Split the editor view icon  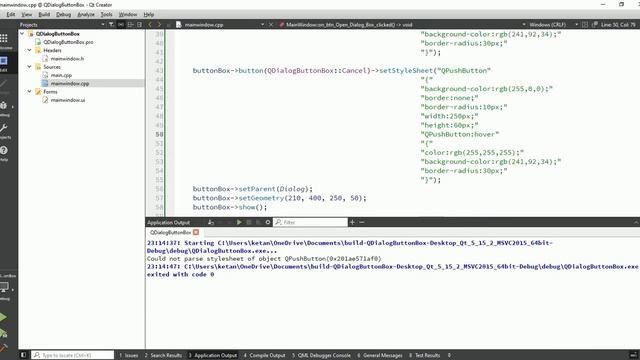coord(585,24)
